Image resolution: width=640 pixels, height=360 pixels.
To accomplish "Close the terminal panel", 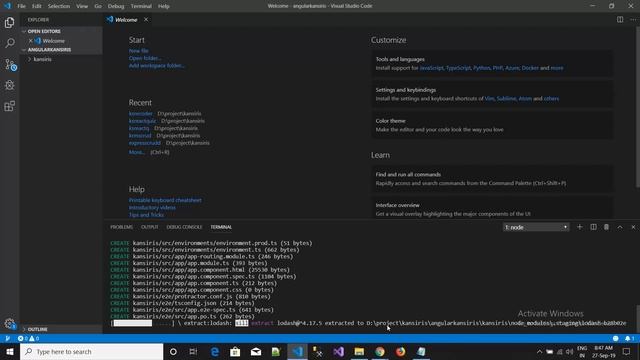I will coord(633,227).
